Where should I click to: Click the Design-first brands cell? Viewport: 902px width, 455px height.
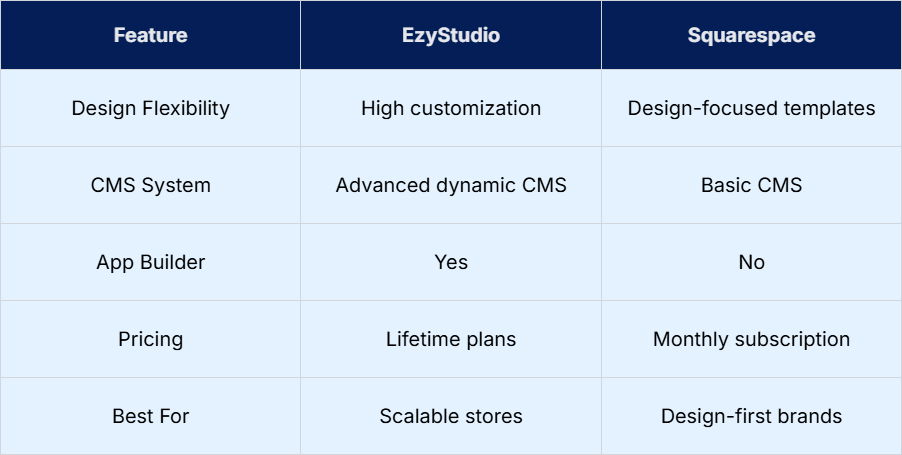[751, 416]
